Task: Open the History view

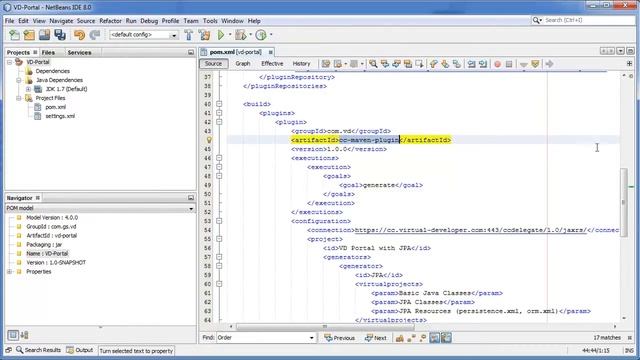Action: click(301, 64)
